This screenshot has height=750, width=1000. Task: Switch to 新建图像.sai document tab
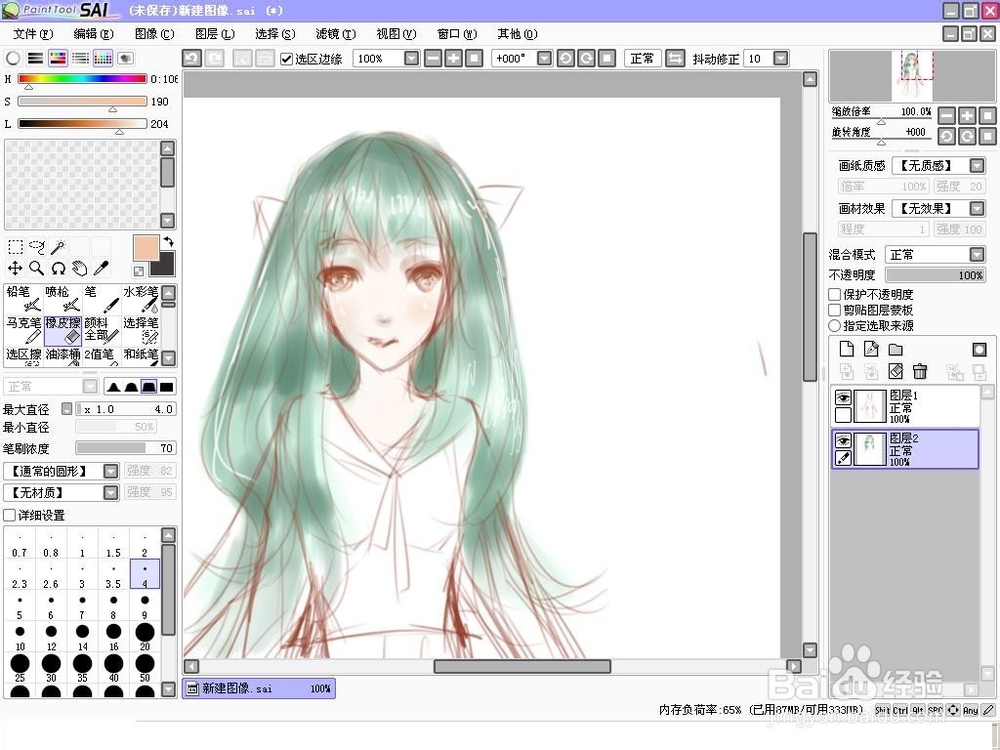pyautogui.click(x=258, y=689)
